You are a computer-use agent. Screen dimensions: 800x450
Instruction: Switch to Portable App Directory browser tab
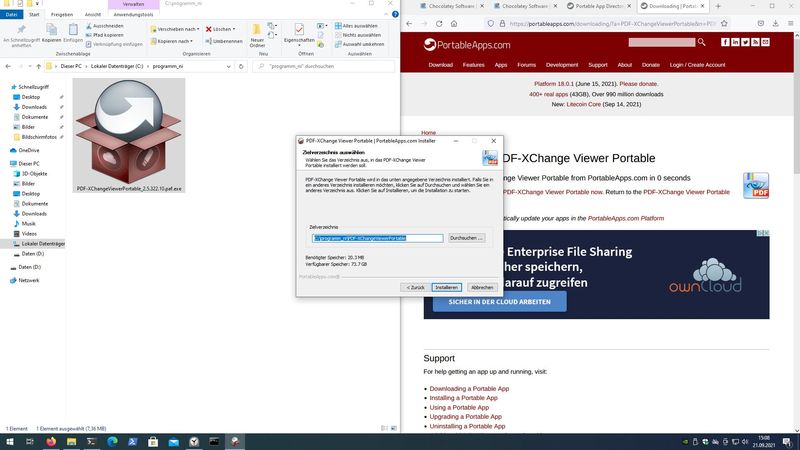(x=598, y=6)
